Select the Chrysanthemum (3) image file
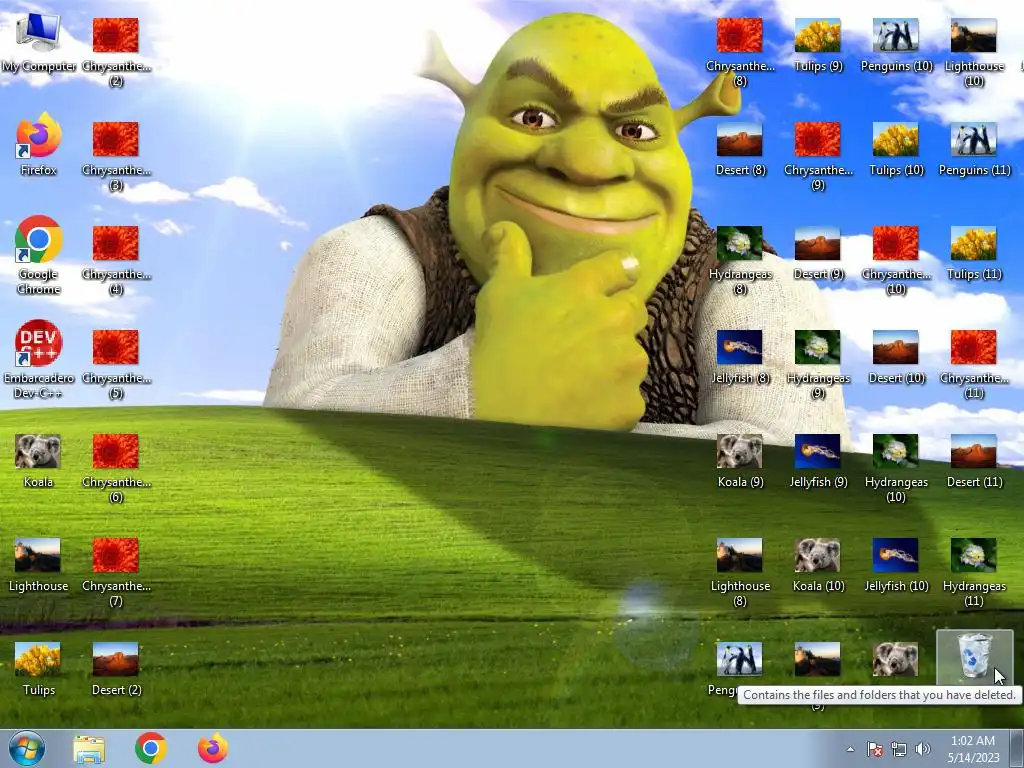 (x=116, y=156)
